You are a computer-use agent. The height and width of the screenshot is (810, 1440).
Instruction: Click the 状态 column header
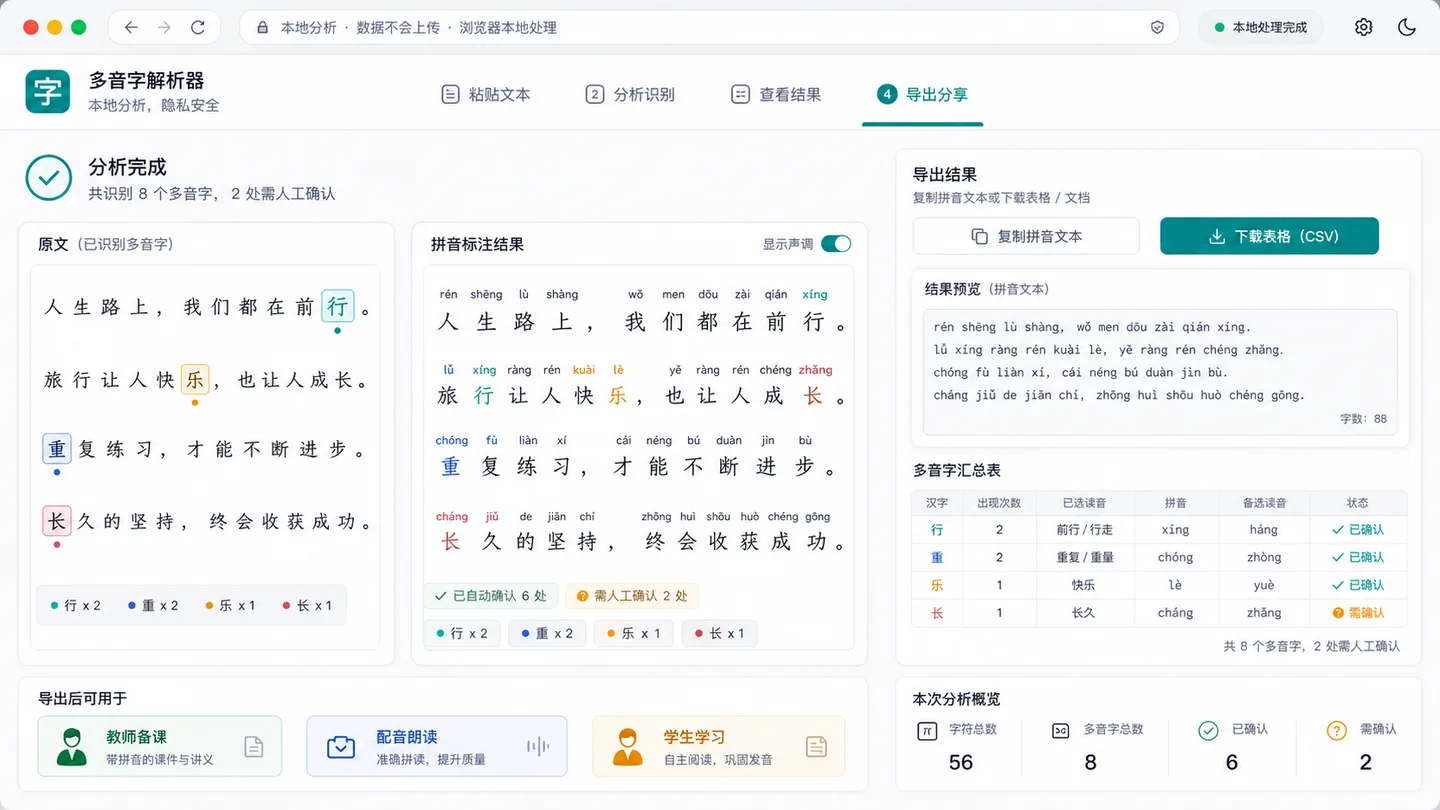tap(1358, 503)
